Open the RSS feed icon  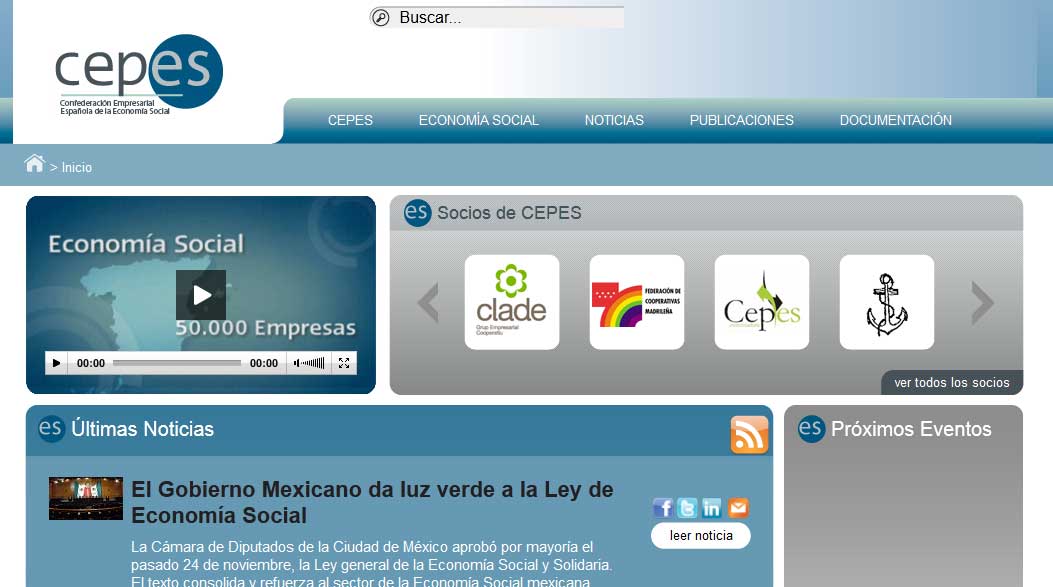[x=749, y=435]
